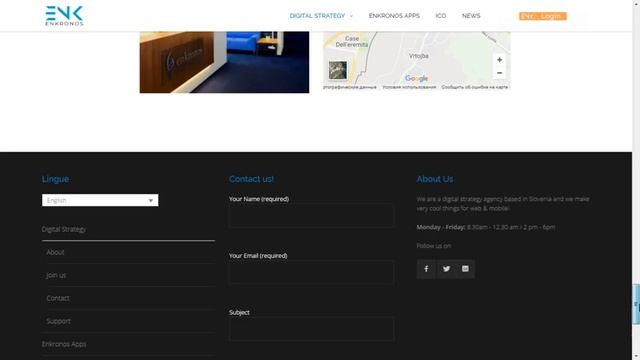The height and width of the screenshot is (360, 640).
Task: Click the Contact us! heading
Action: point(251,179)
